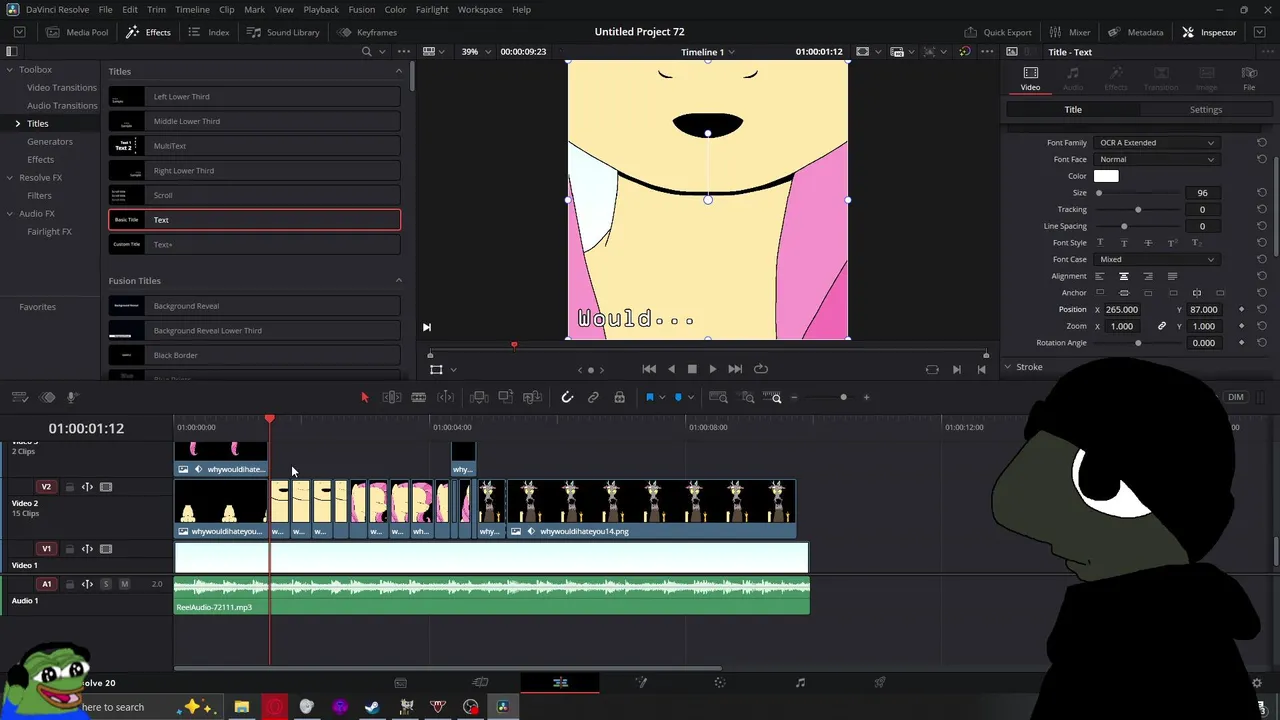Open the flag color dropdown arrow
The image size is (1280, 720).
[661, 398]
